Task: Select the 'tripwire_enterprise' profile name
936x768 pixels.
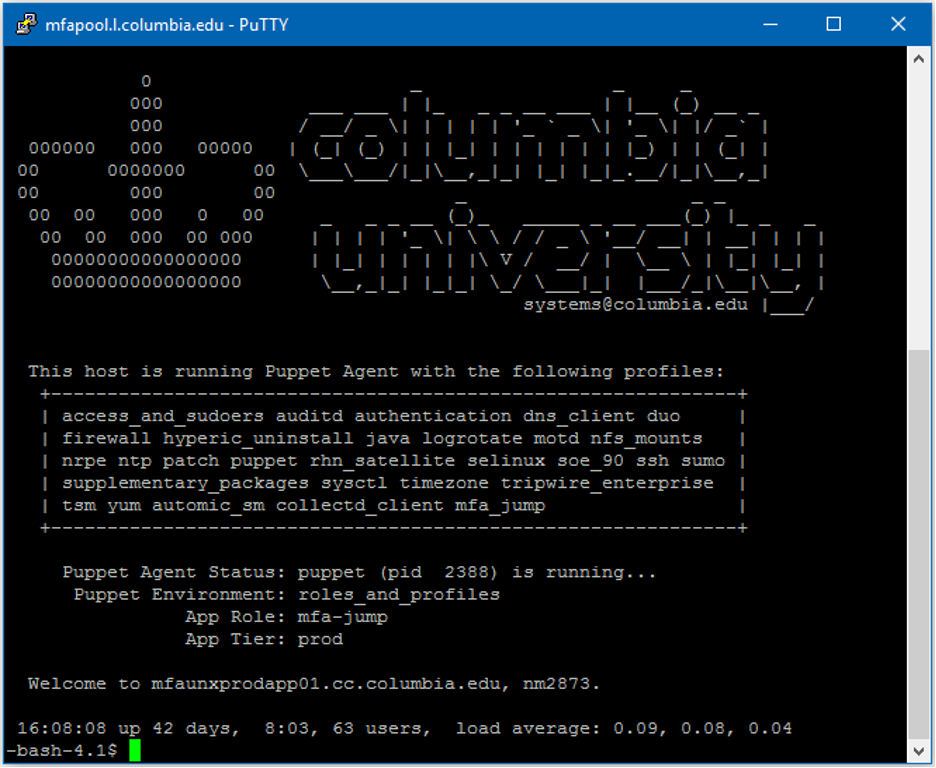Action: click(607, 483)
